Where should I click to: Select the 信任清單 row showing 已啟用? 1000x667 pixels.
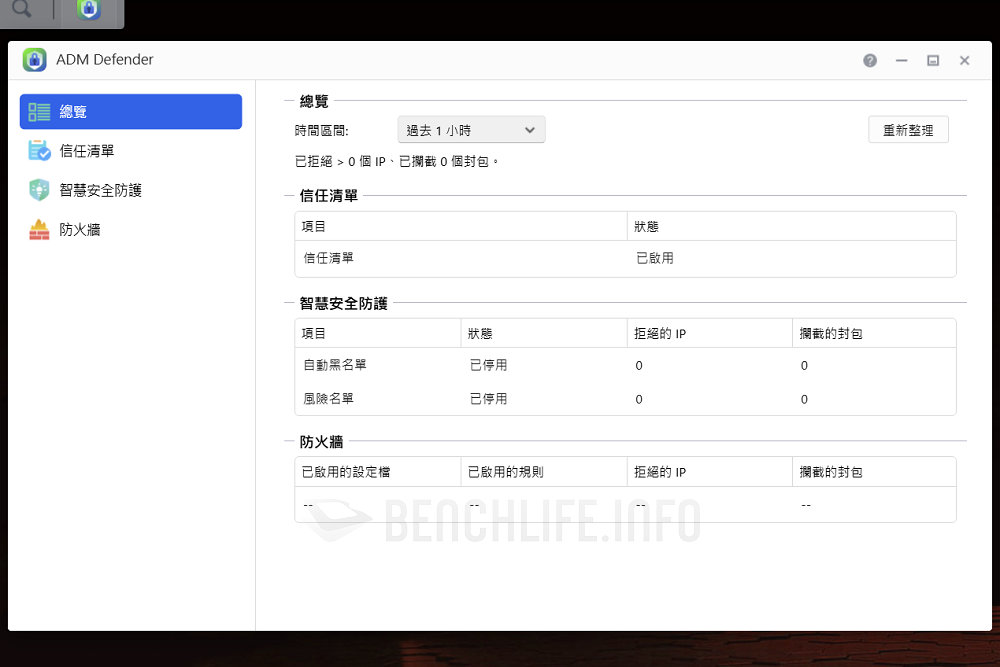[625, 258]
